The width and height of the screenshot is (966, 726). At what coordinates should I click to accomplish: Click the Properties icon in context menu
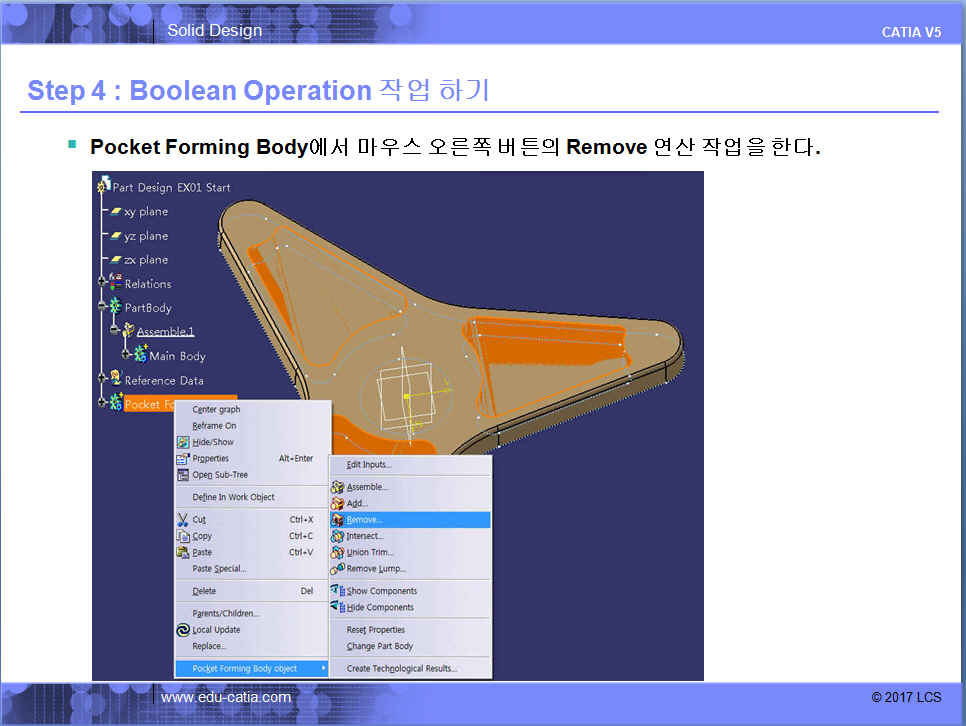(183, 459)
